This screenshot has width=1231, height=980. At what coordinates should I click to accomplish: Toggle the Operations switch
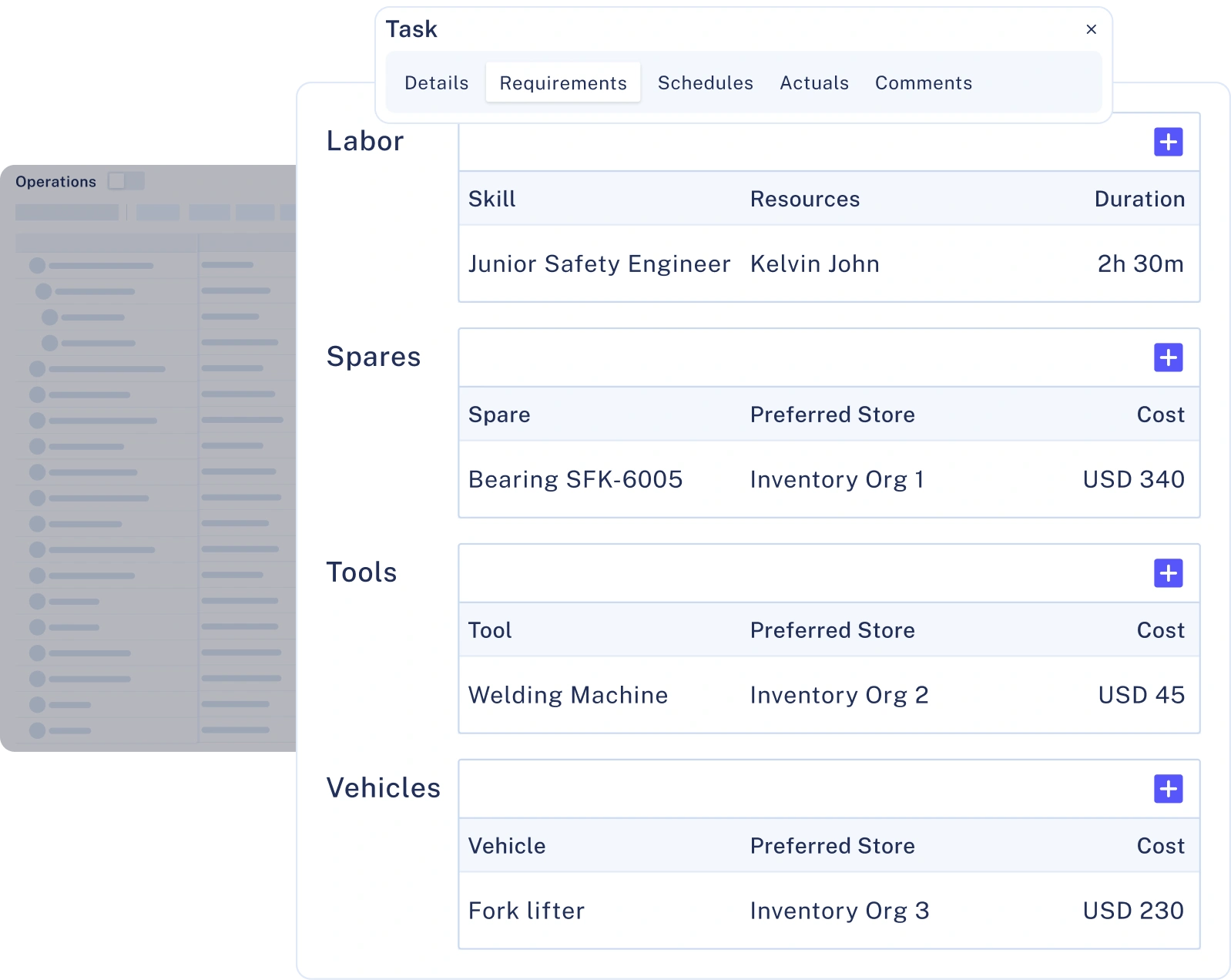tap(126, 181)
